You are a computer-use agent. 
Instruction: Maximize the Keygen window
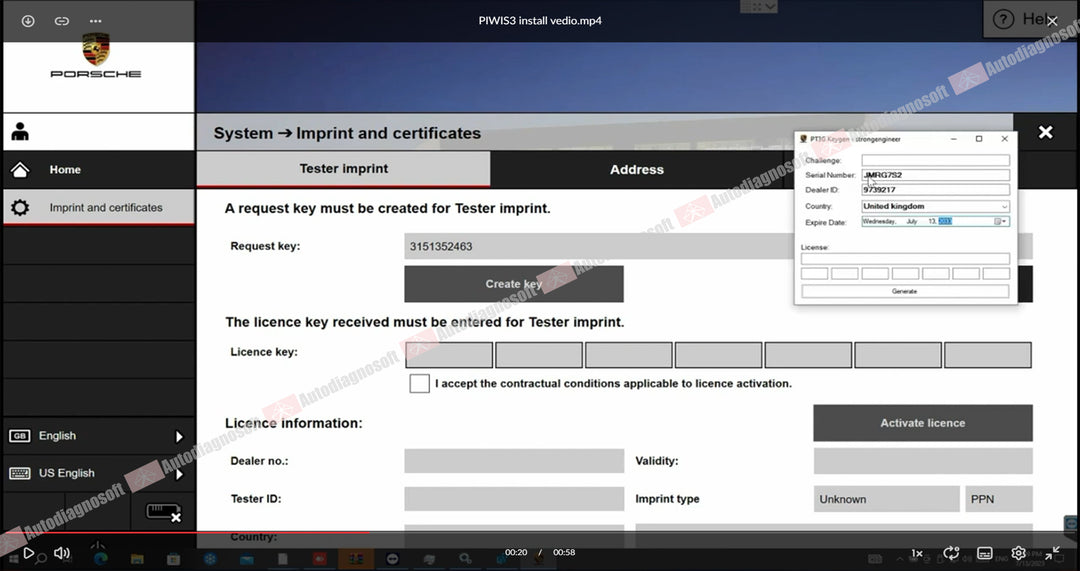(x=979, y=139)
